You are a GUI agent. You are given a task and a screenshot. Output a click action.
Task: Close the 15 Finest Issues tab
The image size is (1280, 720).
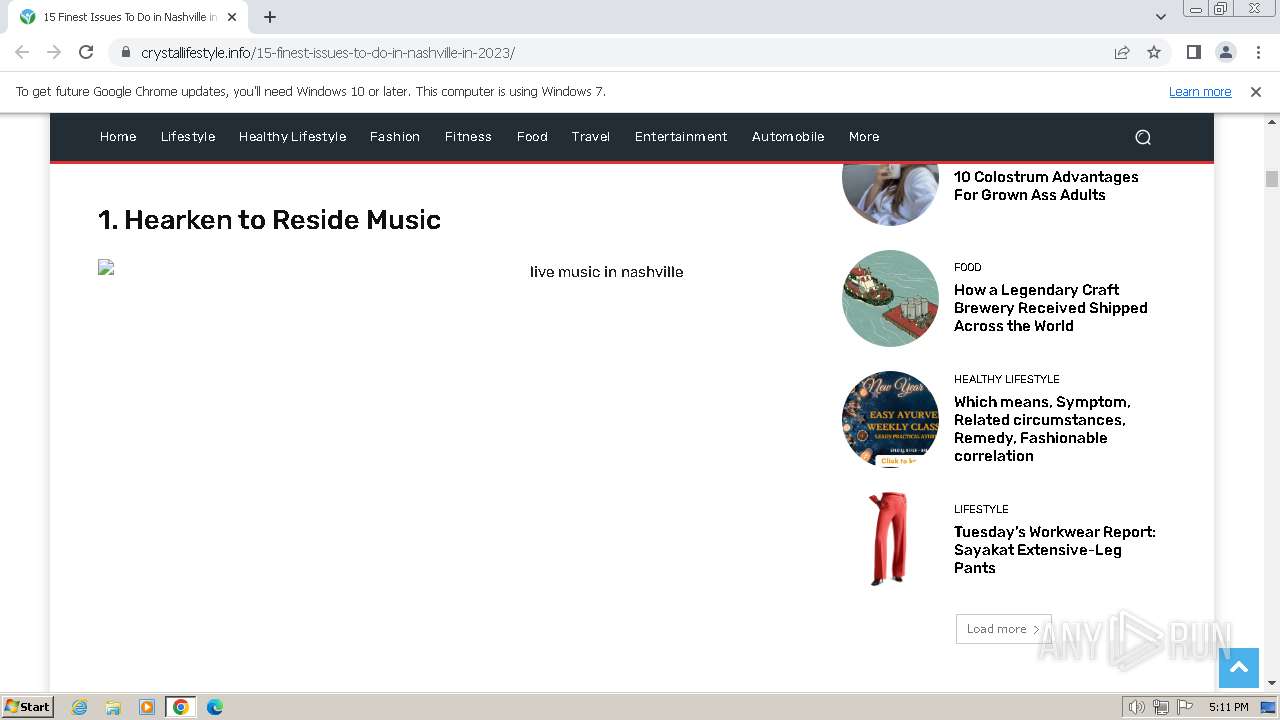[232, 17]
